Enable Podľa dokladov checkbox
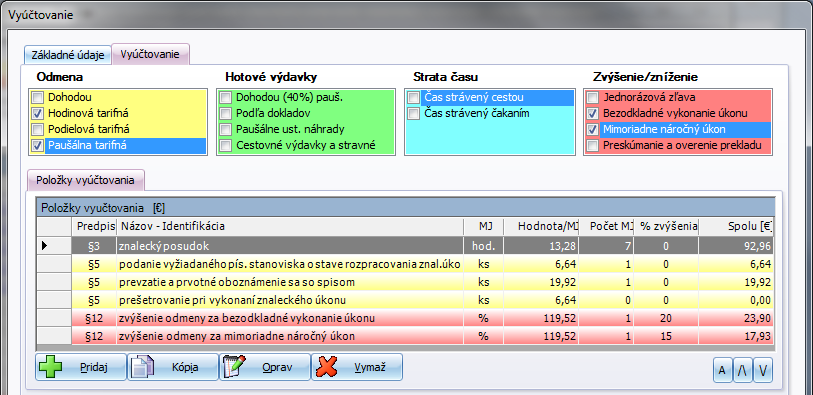 click(x=226, y=113)
